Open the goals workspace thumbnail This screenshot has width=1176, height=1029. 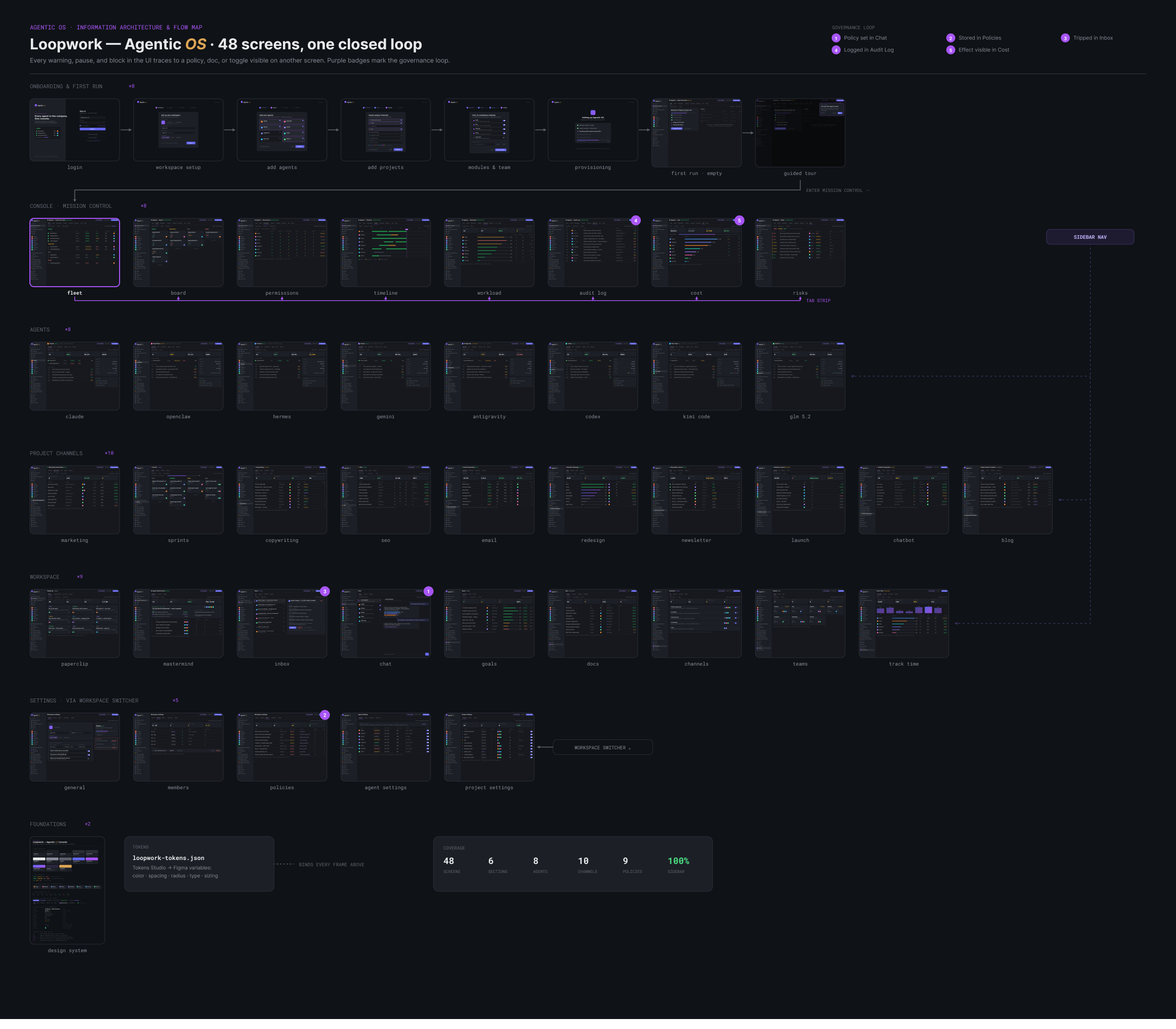click(x=489, y=624)
